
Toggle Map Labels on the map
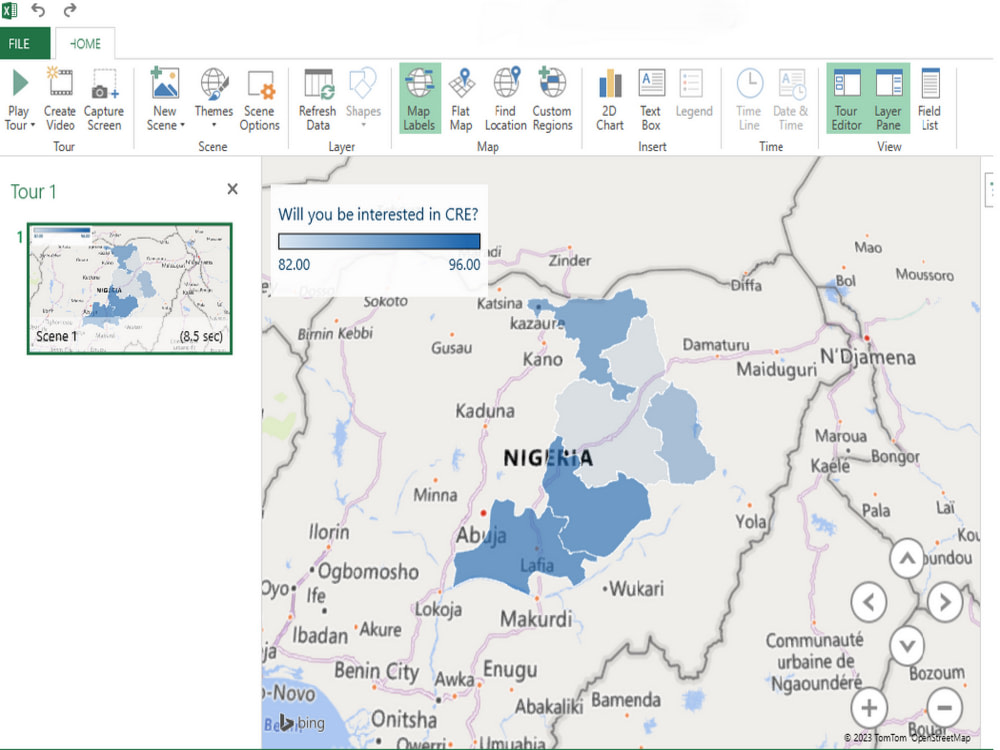[419, 97]
